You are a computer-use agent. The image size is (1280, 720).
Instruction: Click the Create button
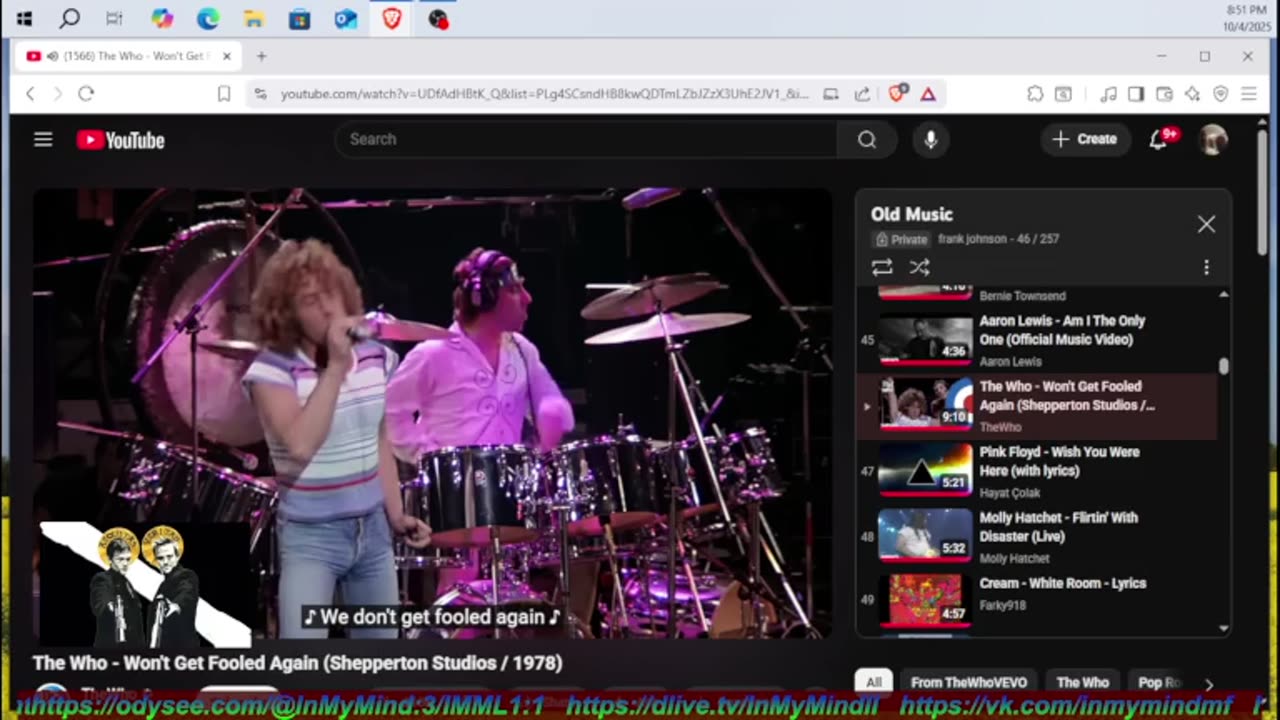click(x=1085, y=140)
